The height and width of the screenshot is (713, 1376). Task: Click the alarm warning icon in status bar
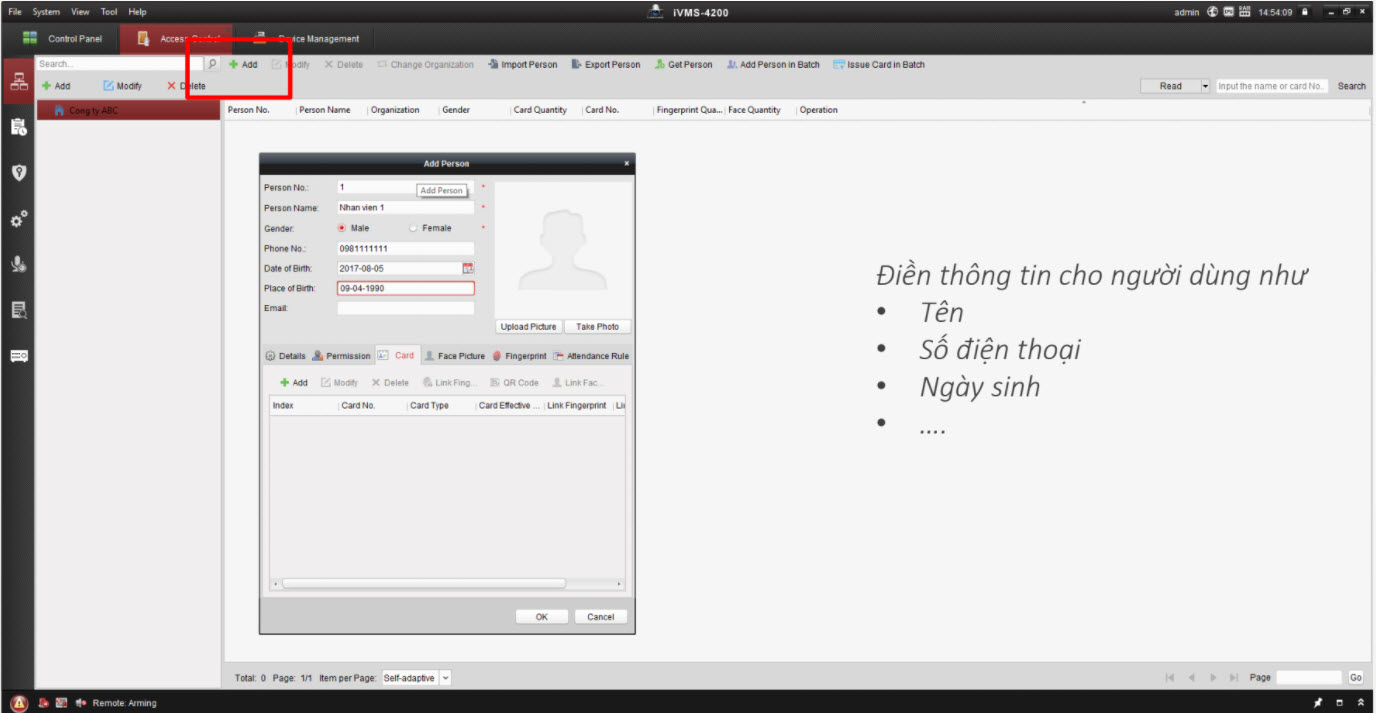click(19, 703)
